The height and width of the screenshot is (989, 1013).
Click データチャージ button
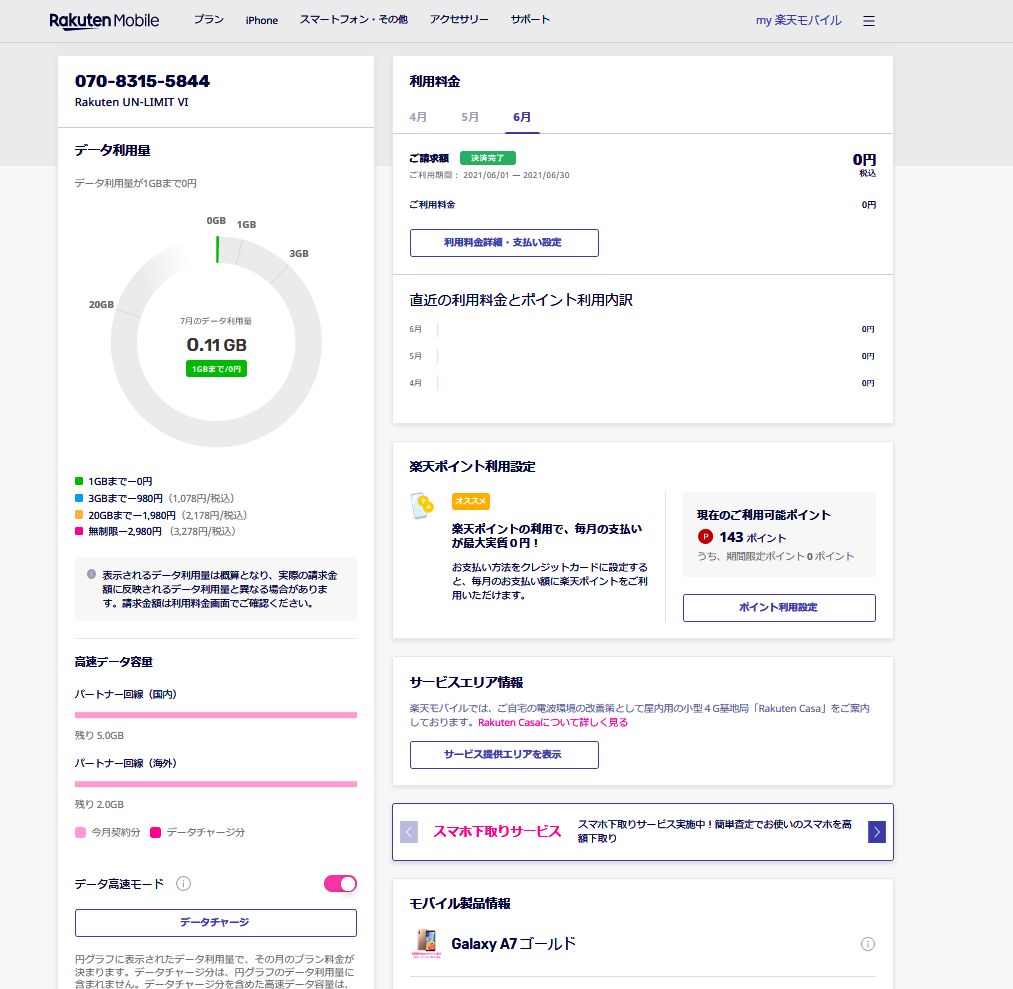(x=216, y=922)
